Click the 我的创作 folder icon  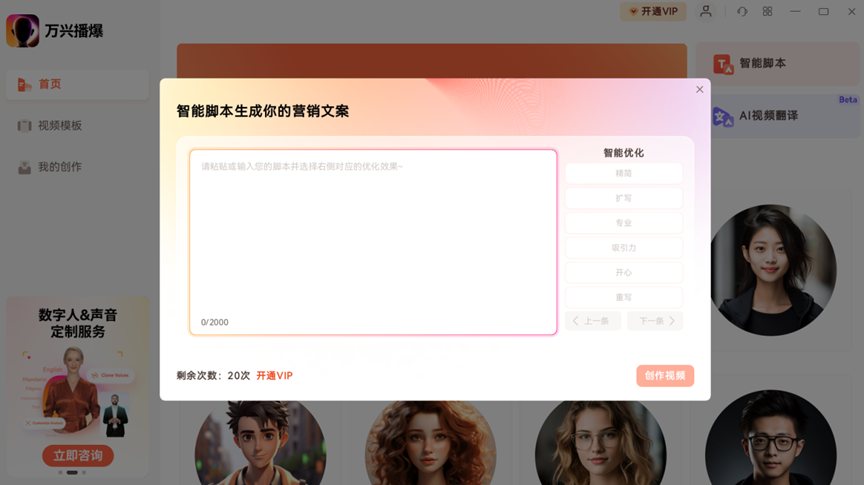[x=24, y=167]
